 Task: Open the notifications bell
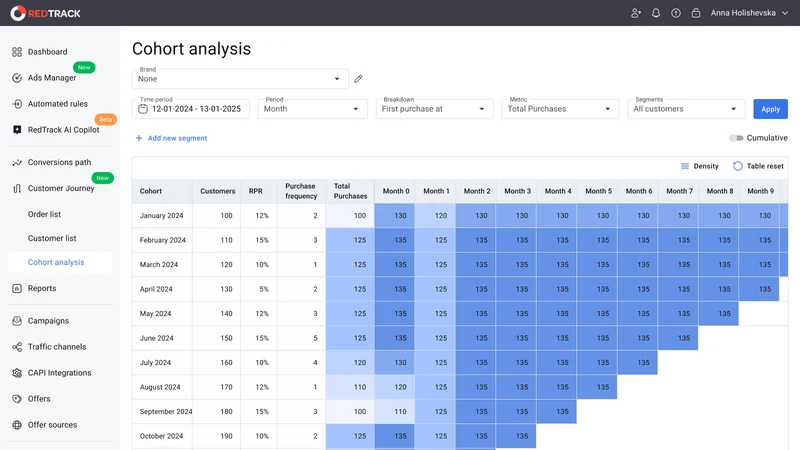click(656, 13)
